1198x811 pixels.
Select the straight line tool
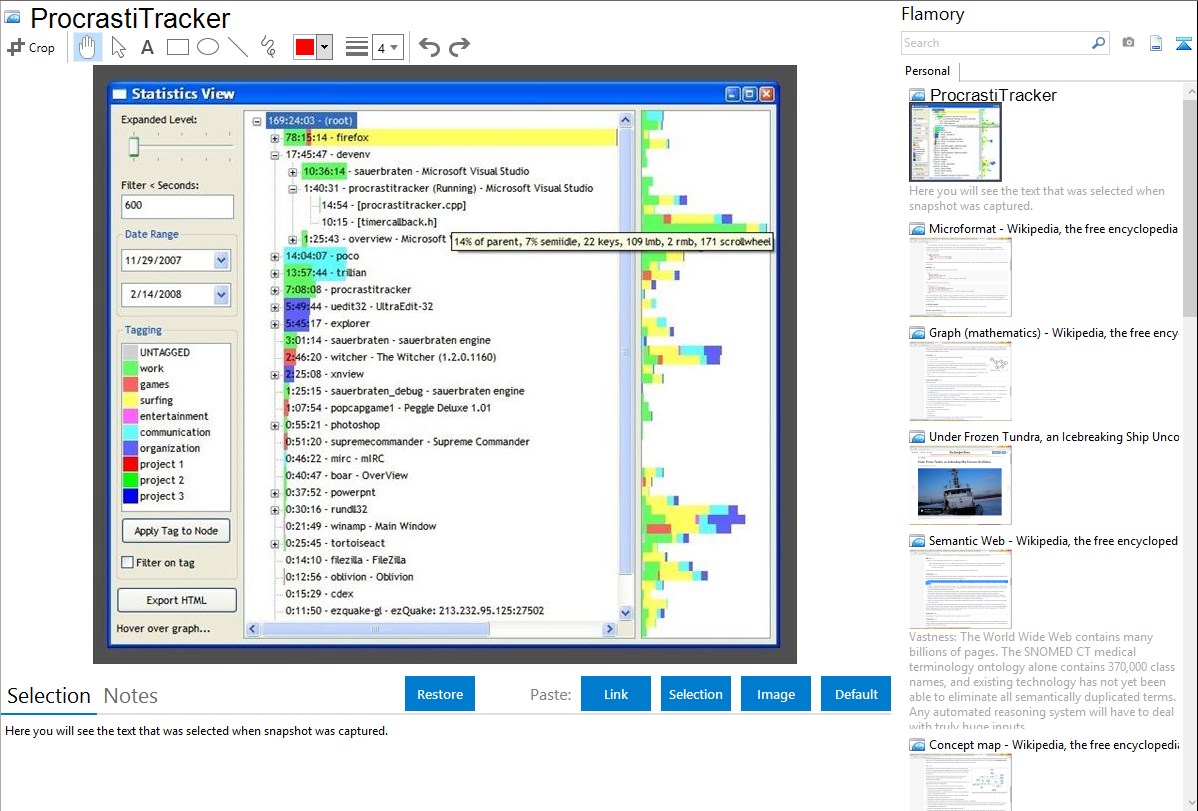click(238, 47)
